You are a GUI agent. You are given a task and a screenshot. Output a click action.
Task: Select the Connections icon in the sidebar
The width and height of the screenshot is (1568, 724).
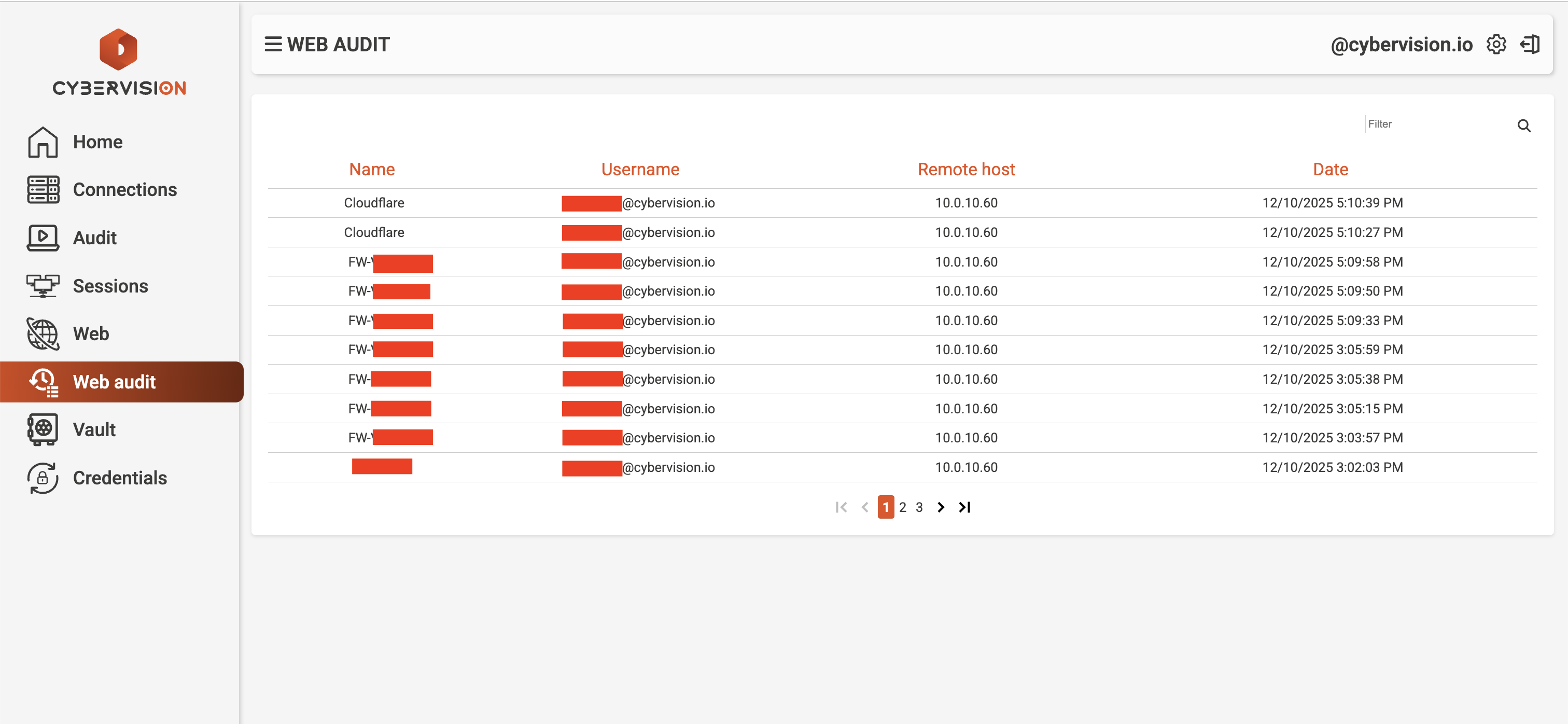click(x=42, y=189)
